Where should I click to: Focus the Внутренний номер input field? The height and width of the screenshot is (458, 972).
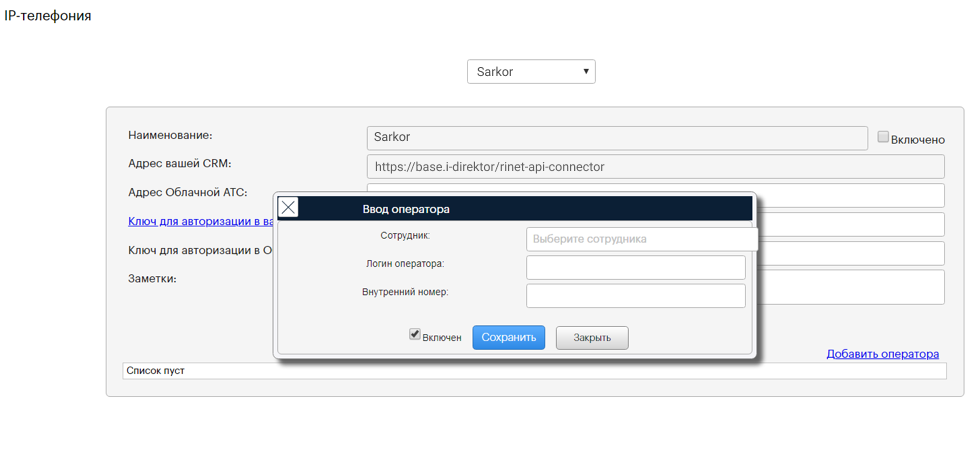coord(635,295)
